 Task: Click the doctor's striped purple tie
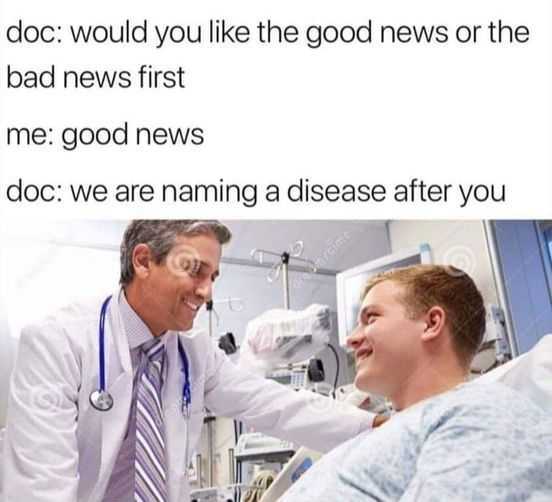[151, 421]
